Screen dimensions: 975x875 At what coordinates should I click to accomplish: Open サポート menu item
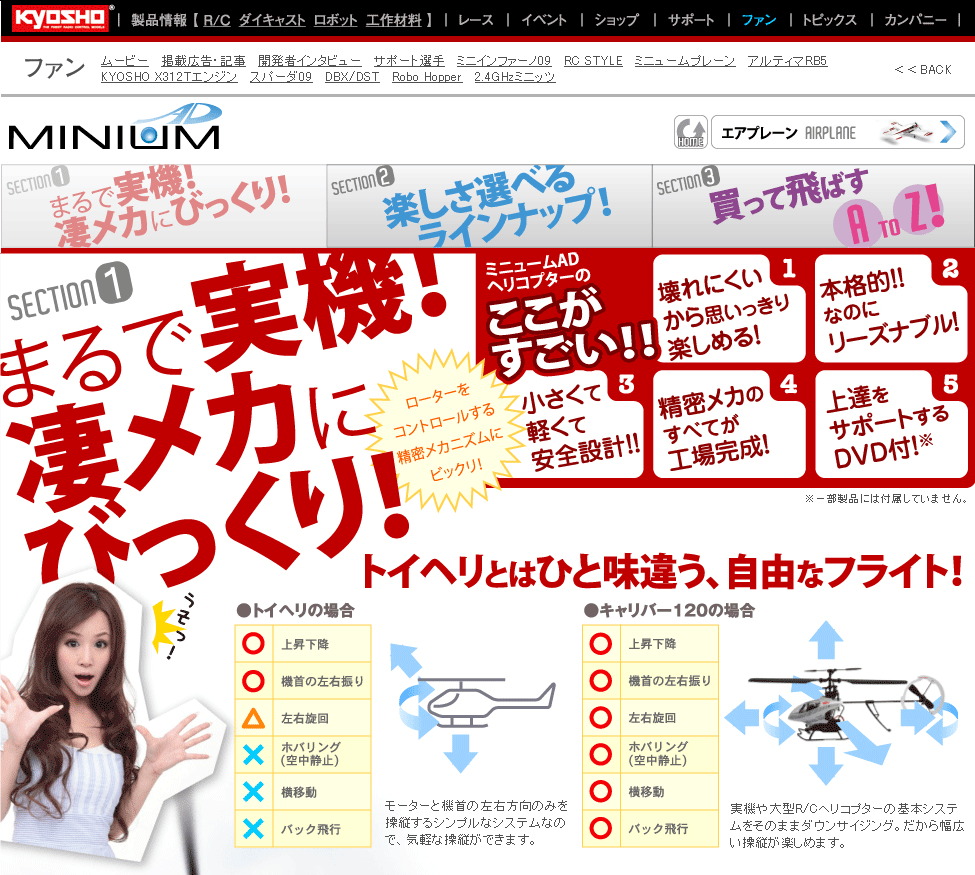[x=691, y=21]
